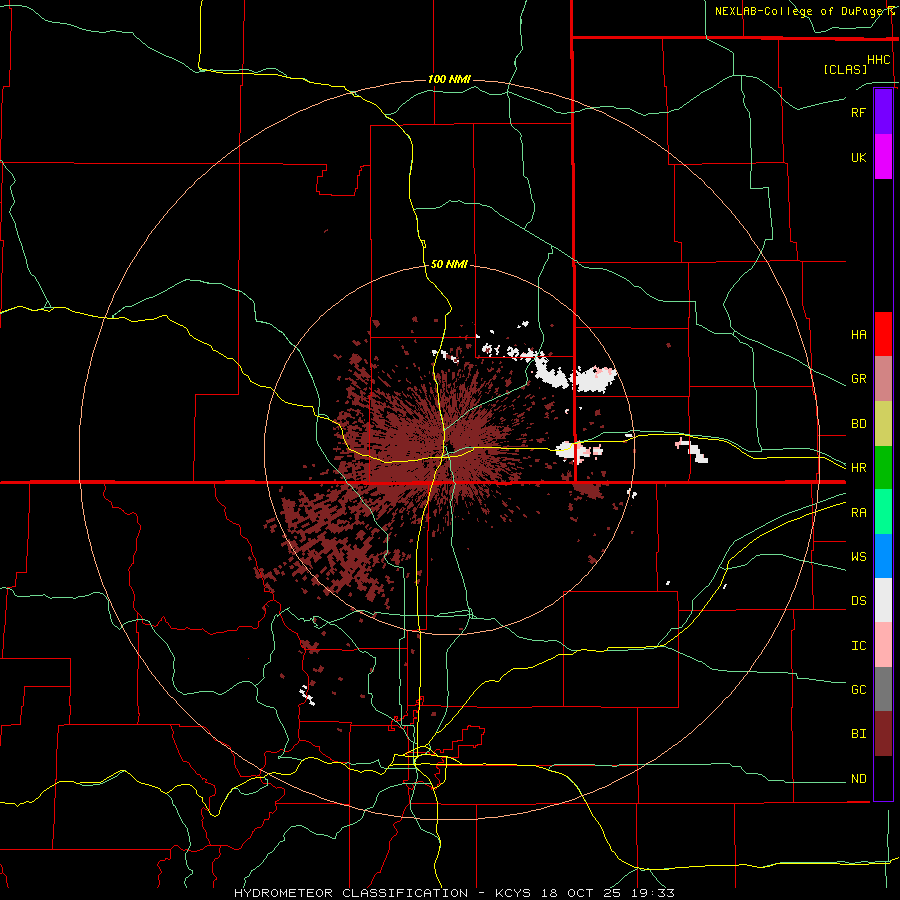
Task: Click the HR green legend swatch
Action: 883,467
